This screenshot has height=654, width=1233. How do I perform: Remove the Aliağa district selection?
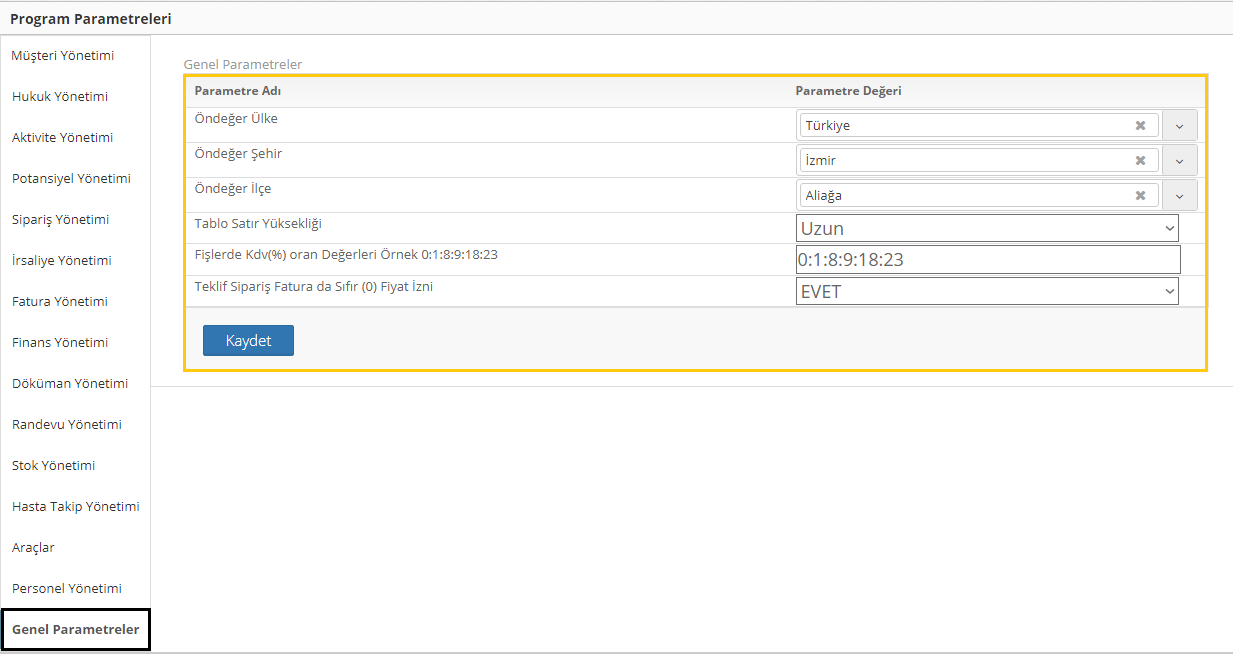tap(1140, 196)
